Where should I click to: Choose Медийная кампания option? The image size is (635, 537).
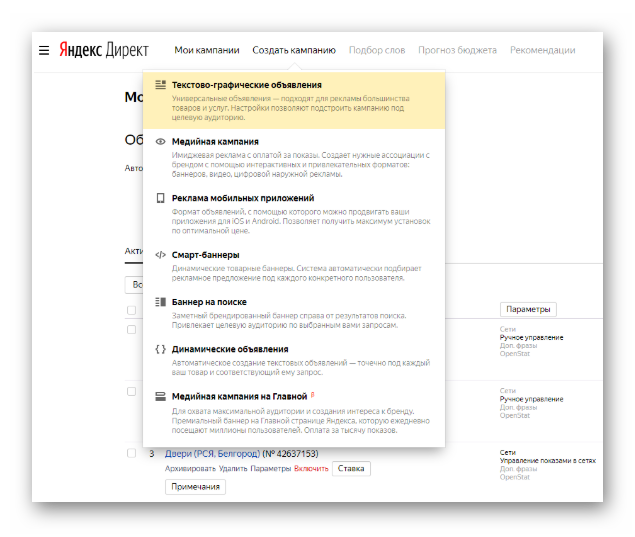[294, 158]
